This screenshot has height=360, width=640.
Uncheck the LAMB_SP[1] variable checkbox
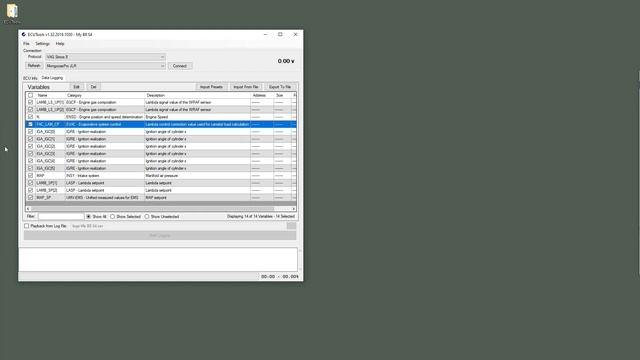coord(30,183)
